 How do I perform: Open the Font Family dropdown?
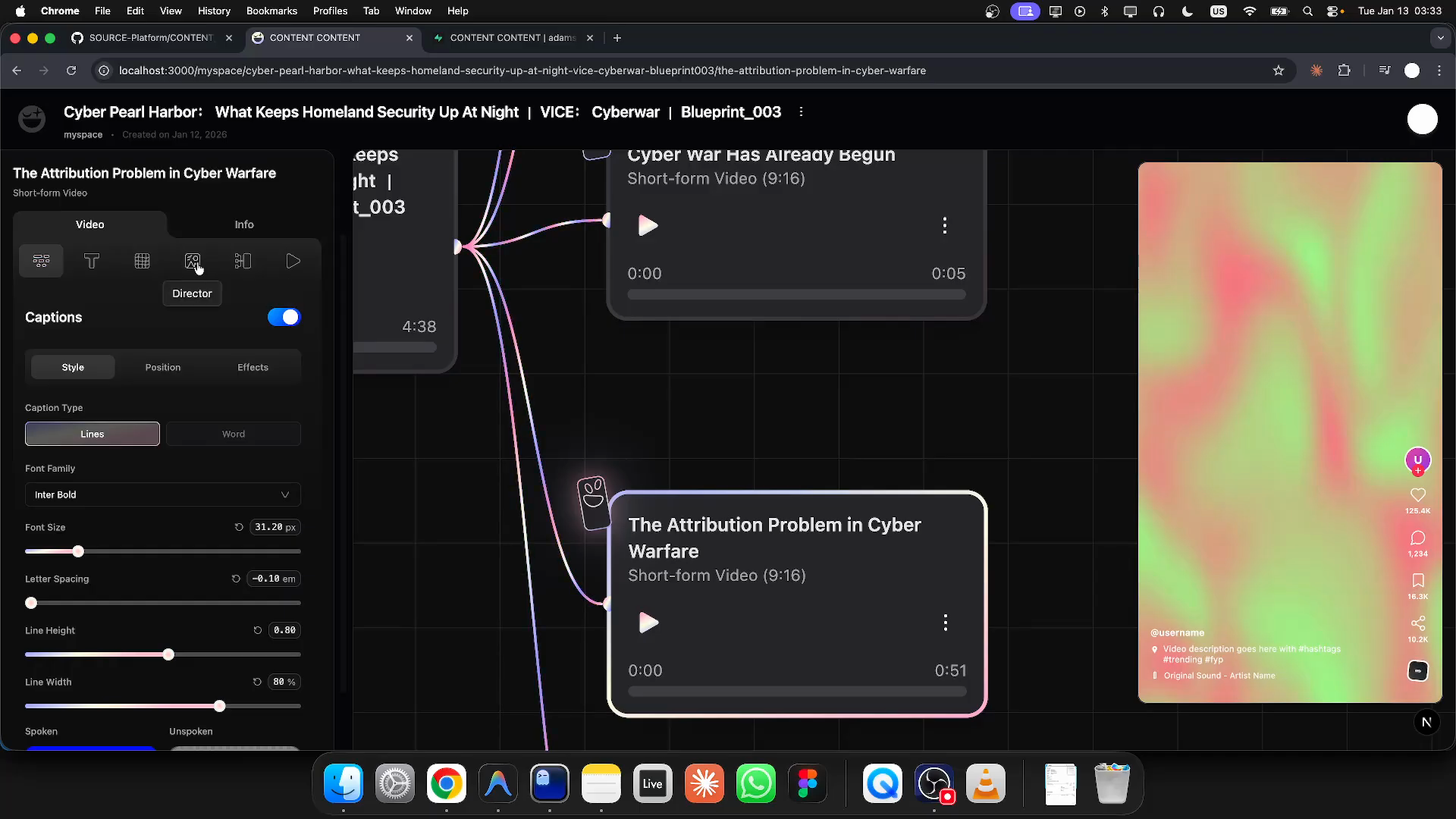pyautogui.click(x=163, y=494)
